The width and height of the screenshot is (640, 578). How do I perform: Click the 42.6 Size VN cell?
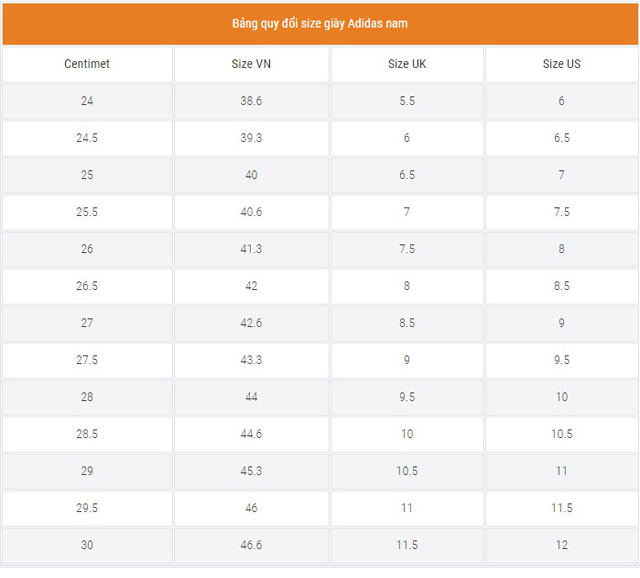pos(251,323)
